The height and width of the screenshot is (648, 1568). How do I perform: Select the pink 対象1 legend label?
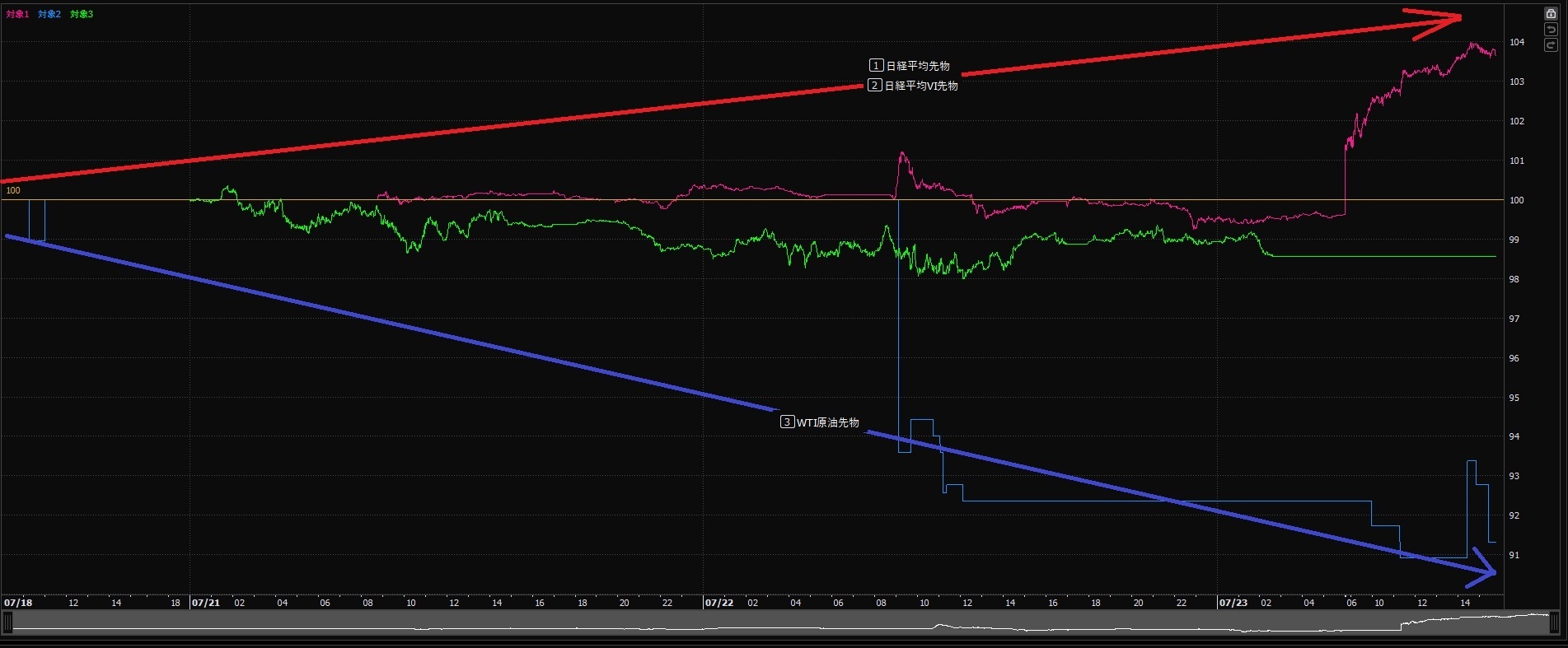[17, 14]
